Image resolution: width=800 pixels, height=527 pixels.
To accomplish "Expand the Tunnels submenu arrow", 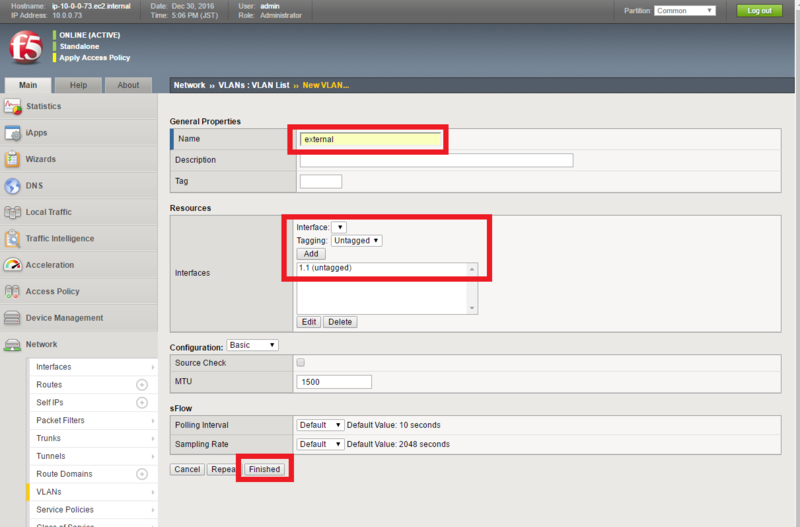I will 153,456.
